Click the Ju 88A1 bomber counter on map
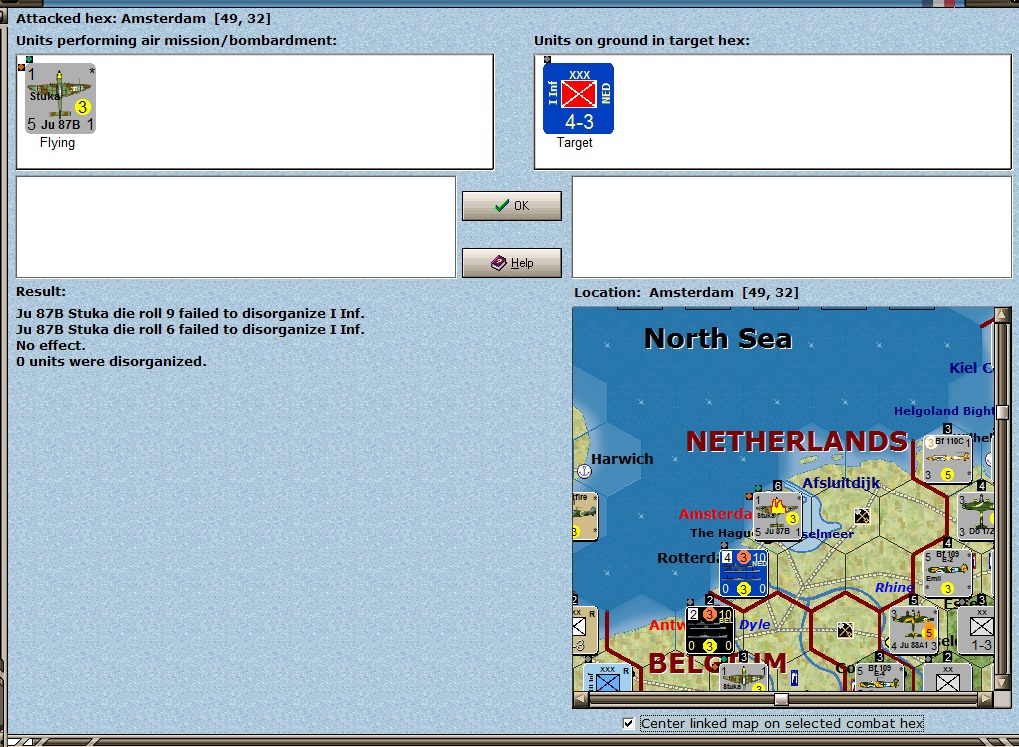 point(914,629)
